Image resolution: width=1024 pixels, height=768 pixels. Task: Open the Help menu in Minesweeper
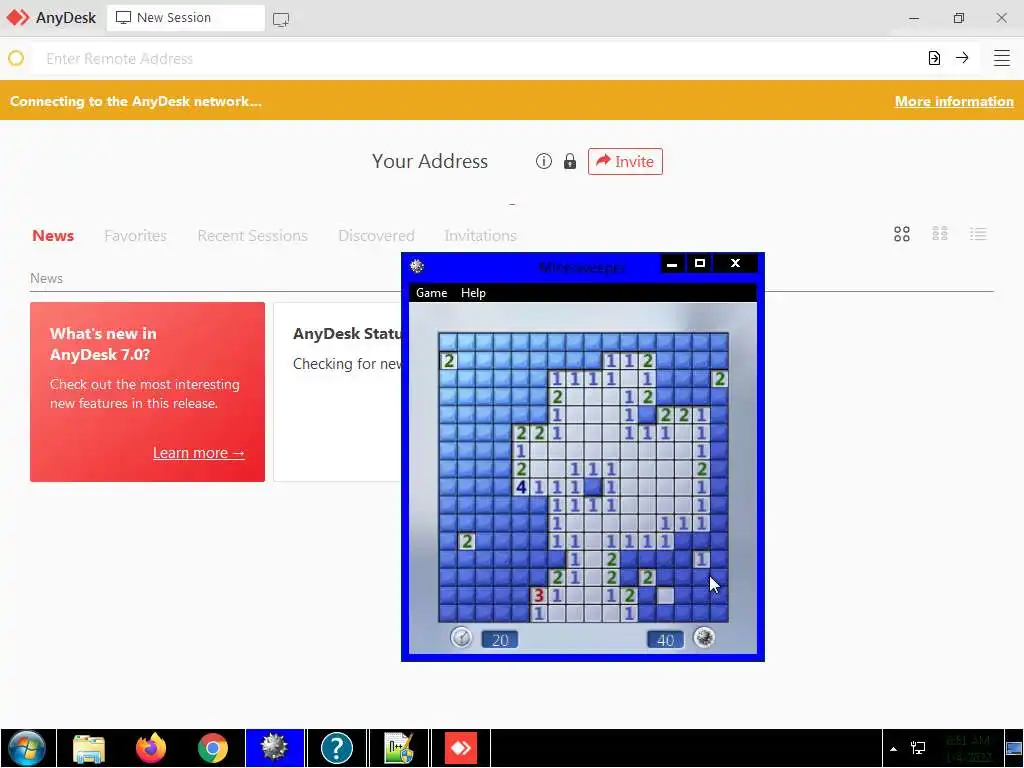[x=473, y=293]
